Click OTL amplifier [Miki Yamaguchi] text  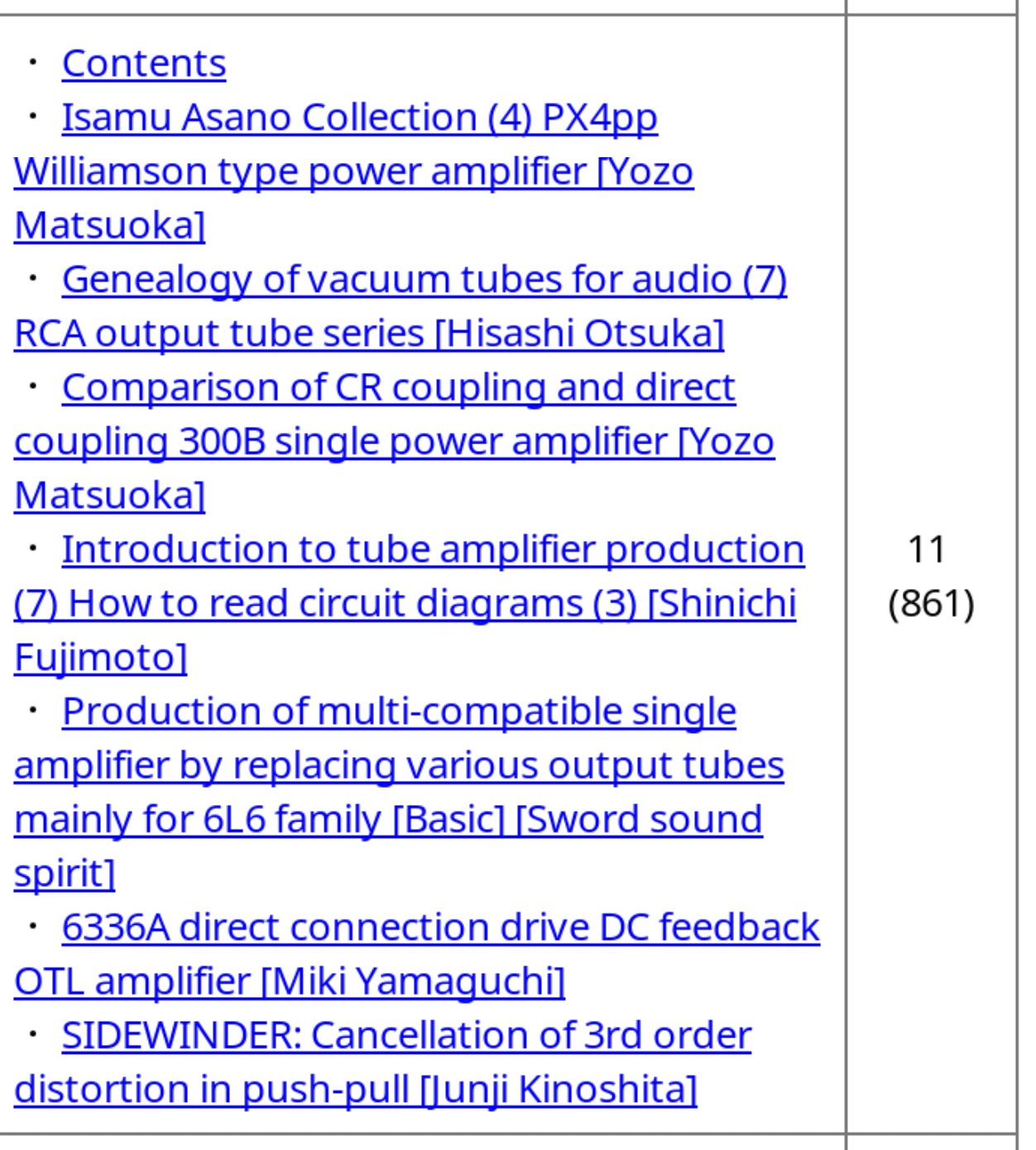(290, 981)
